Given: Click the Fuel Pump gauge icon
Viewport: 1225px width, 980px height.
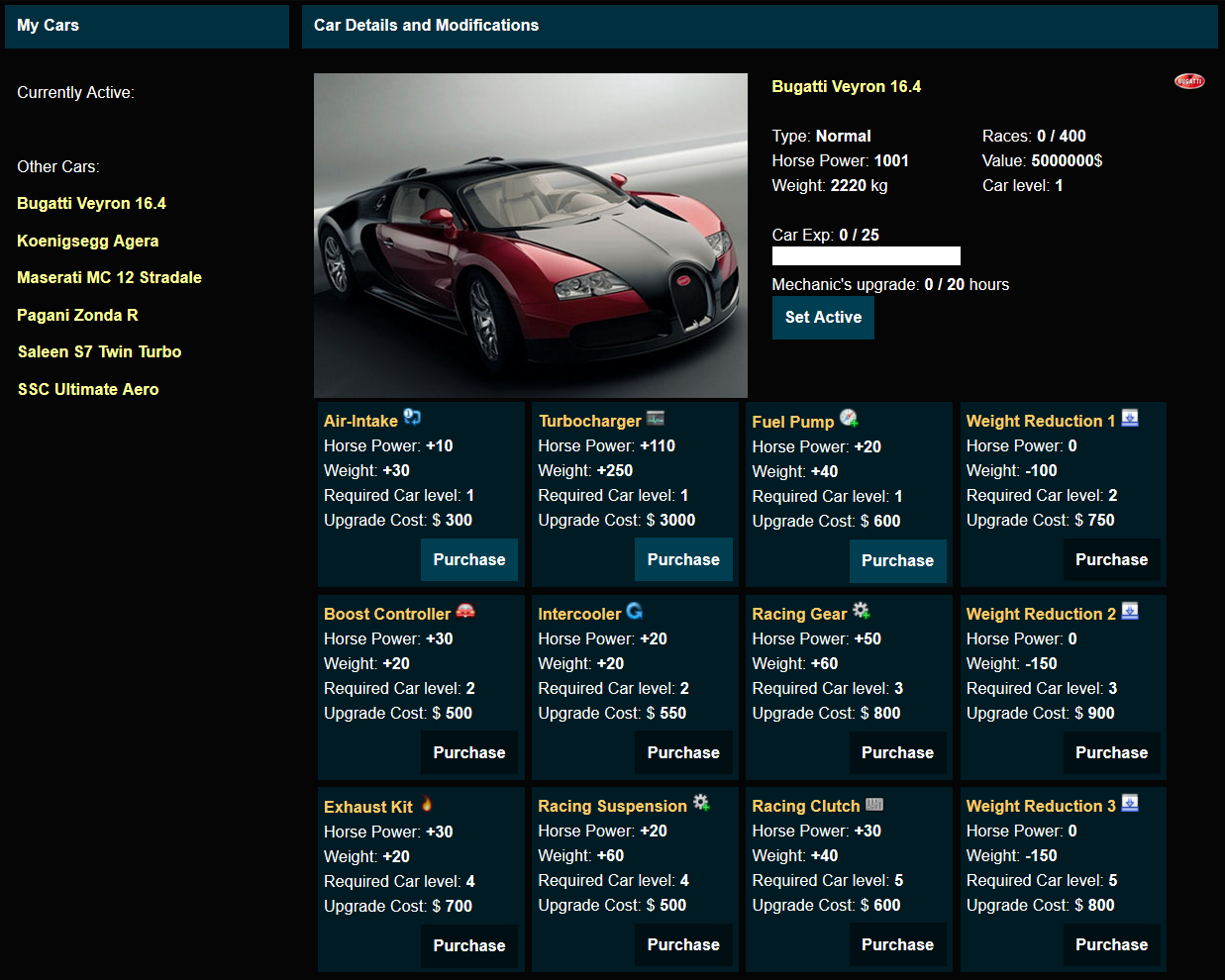Looking at the screenshot, I should (849, 419).
